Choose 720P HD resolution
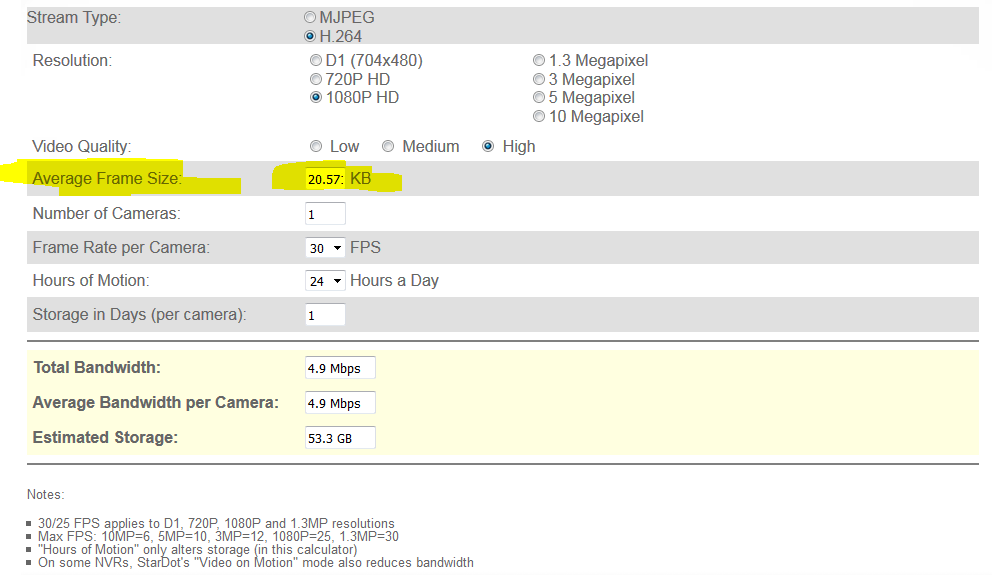Viewport: 992px width, 575px height. click(316, 79)
